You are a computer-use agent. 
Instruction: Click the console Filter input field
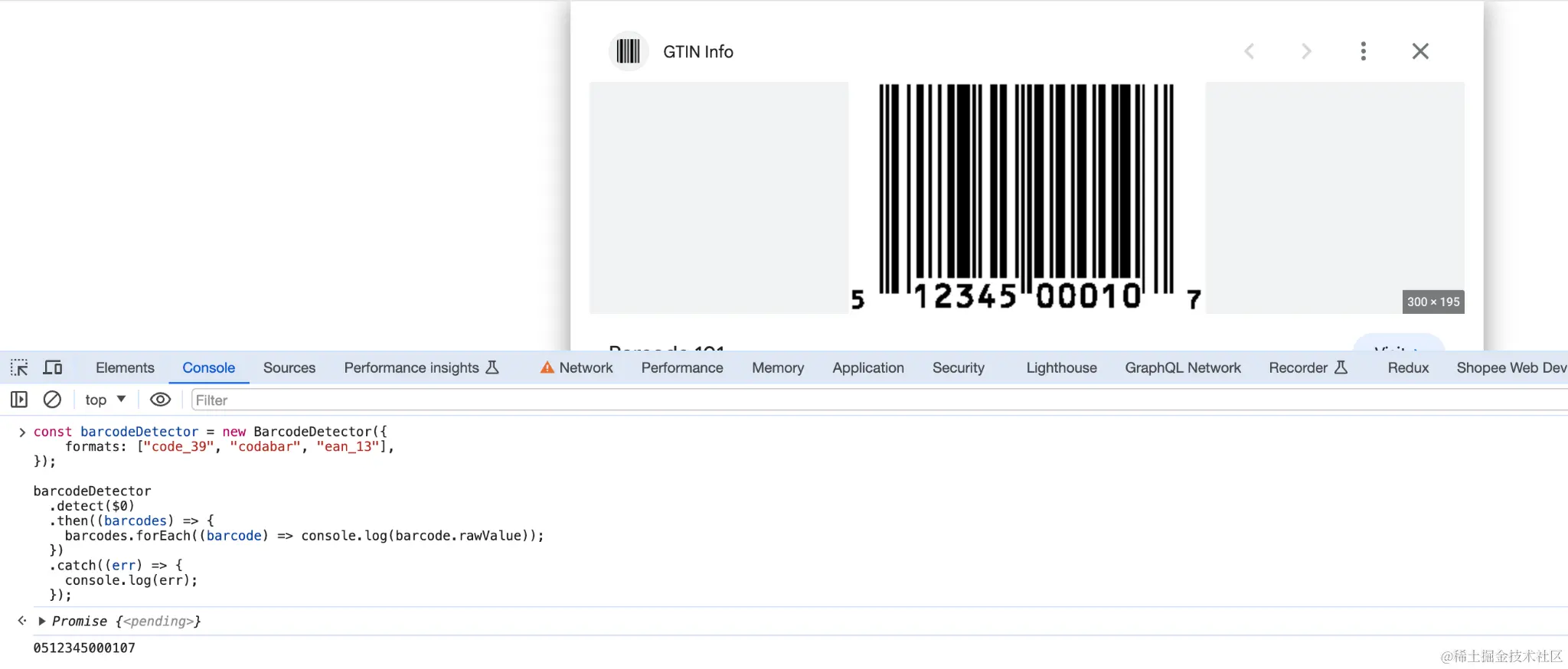[x=879, y=400]
